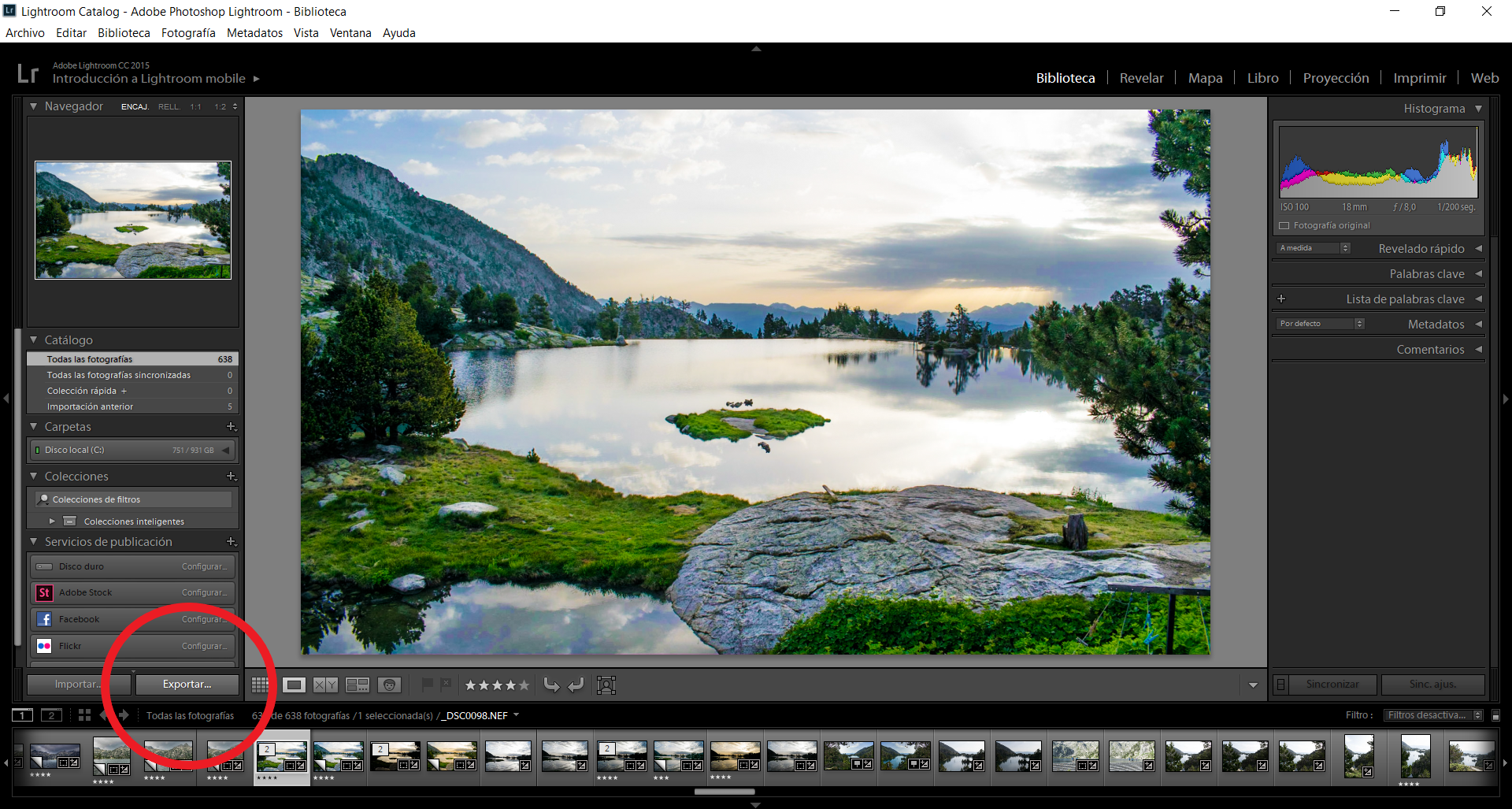Set rating with the fifth star
Screen dimensions: 1512x809
click(x=524, y=685)
